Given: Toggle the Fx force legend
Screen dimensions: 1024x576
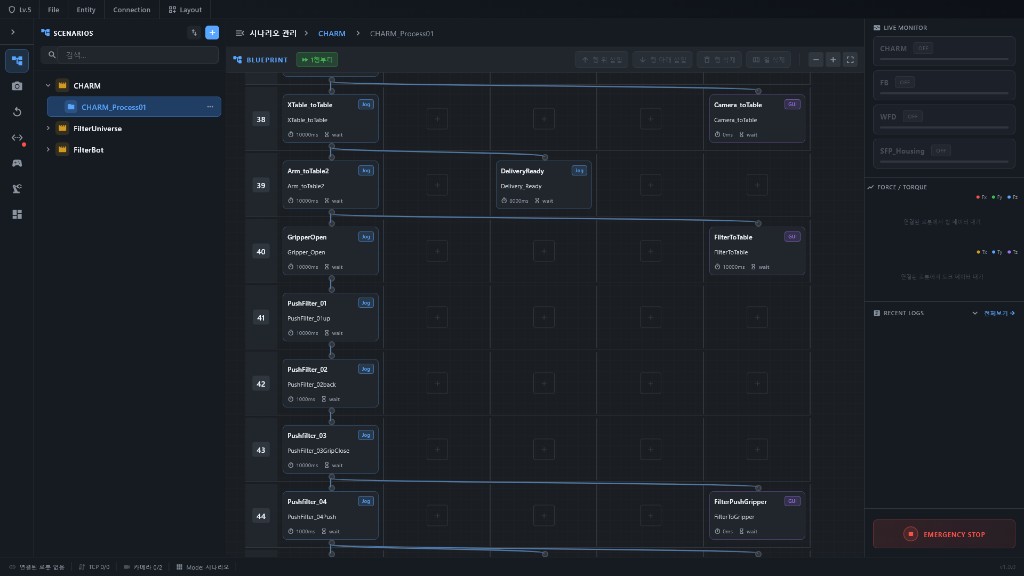Looking at the screenshot, I should pos(982,197).
